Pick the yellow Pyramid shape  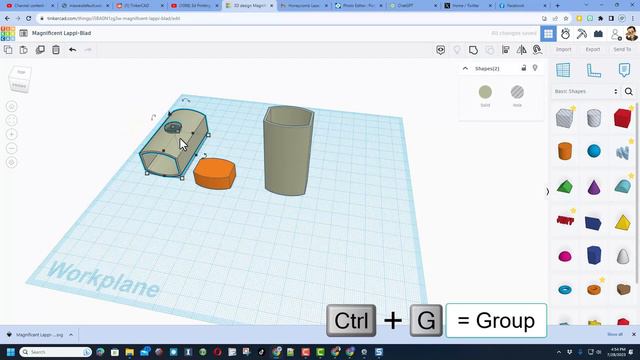click(622, 222)
